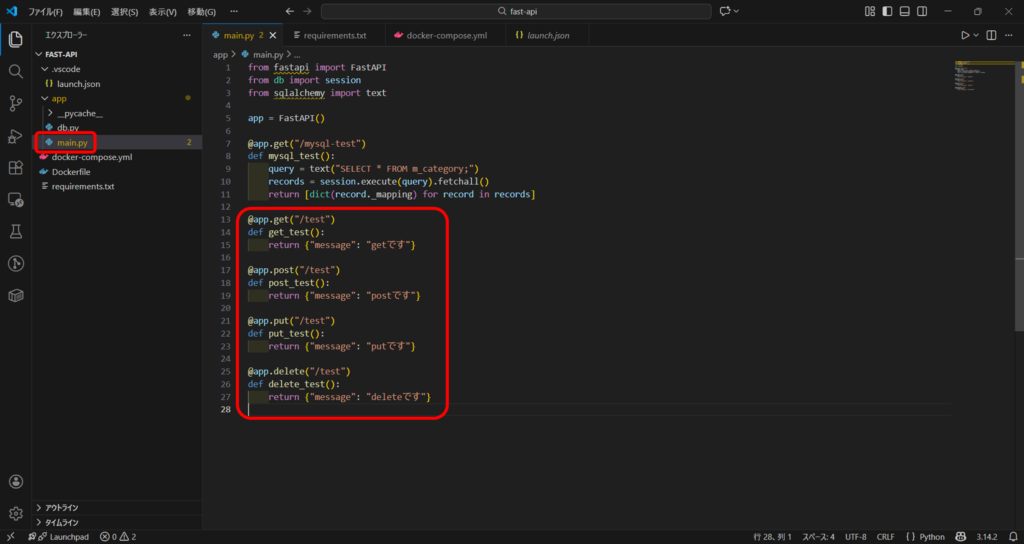1024x544 pixels.
Task: Open the Testing flask icon view
Action: click(x=16, y=232)
